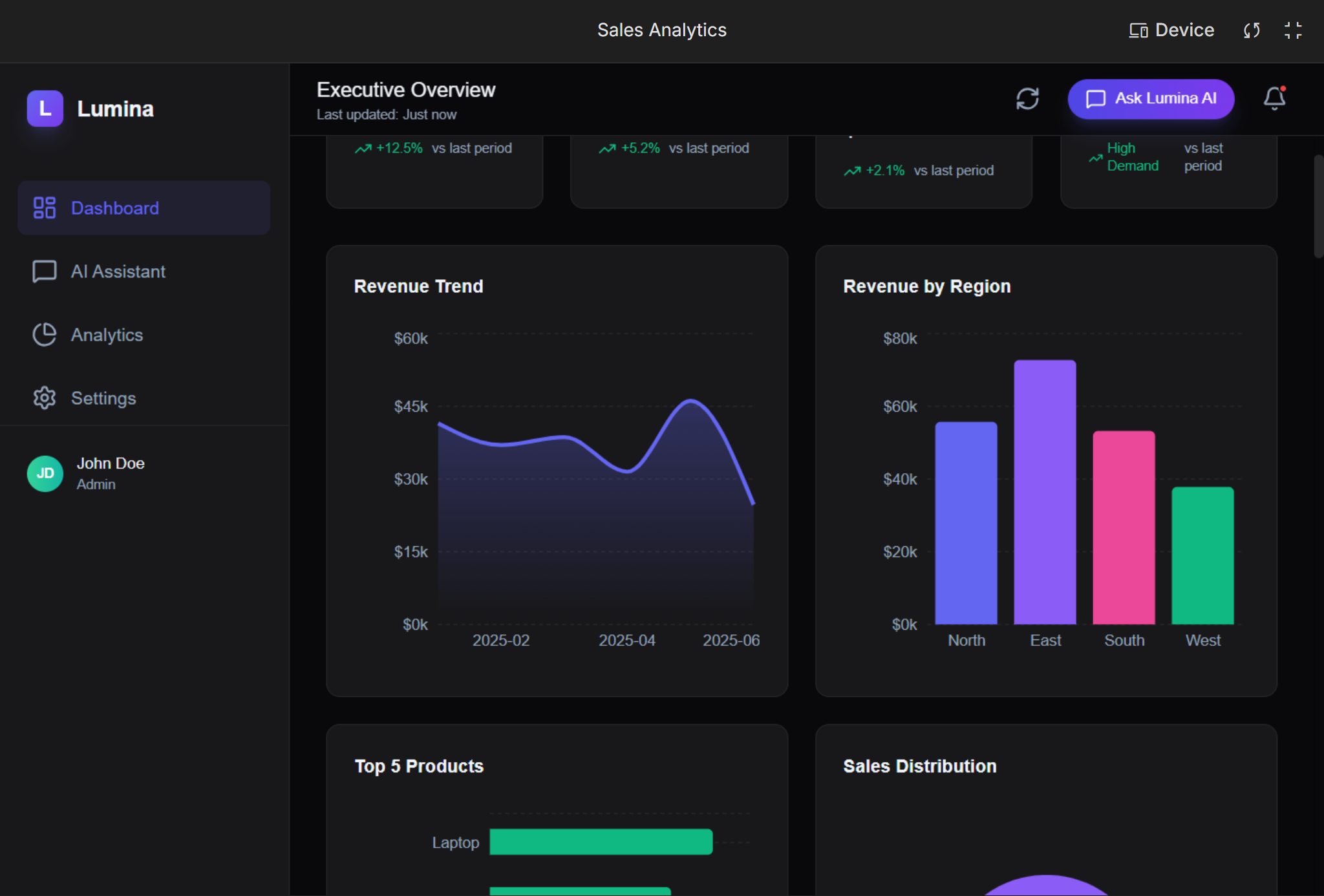Go to the Analytics page

(x=107, y=335)
